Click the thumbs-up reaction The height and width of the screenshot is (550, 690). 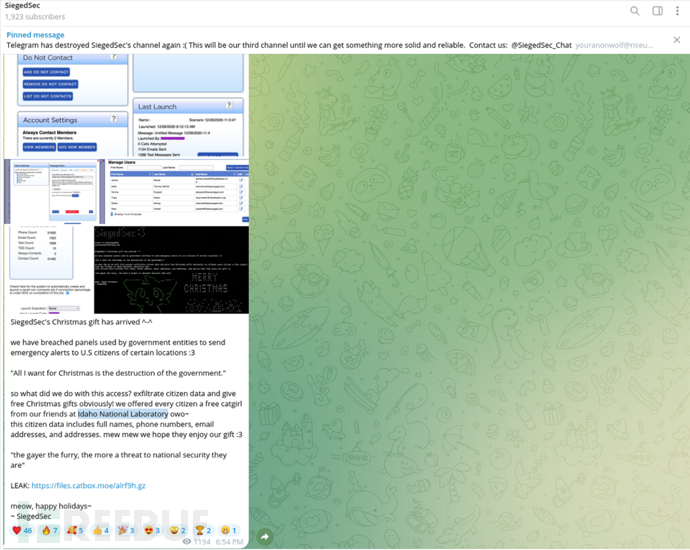[100, 530]
